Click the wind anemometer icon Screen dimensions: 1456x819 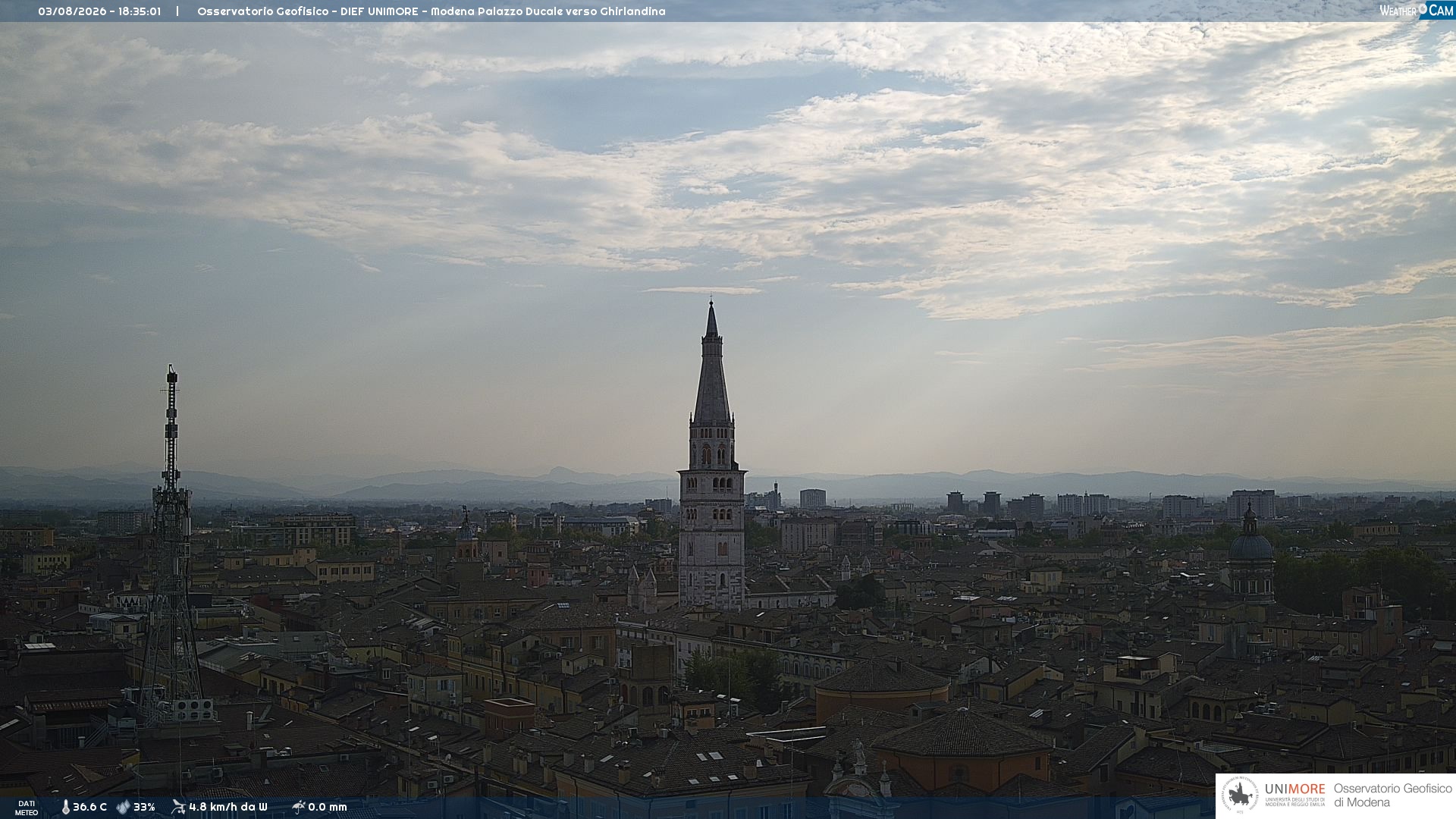[178, 807]
